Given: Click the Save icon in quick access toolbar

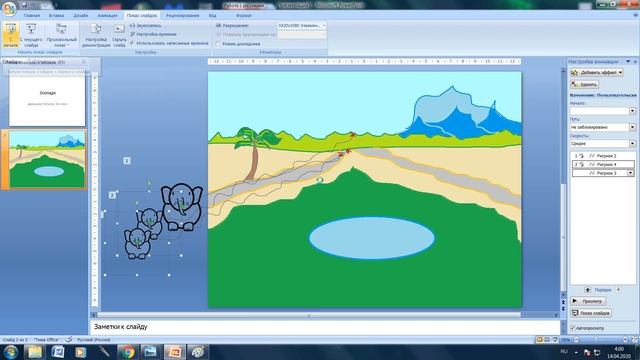Looking at the screenshot, I should 24,5.
